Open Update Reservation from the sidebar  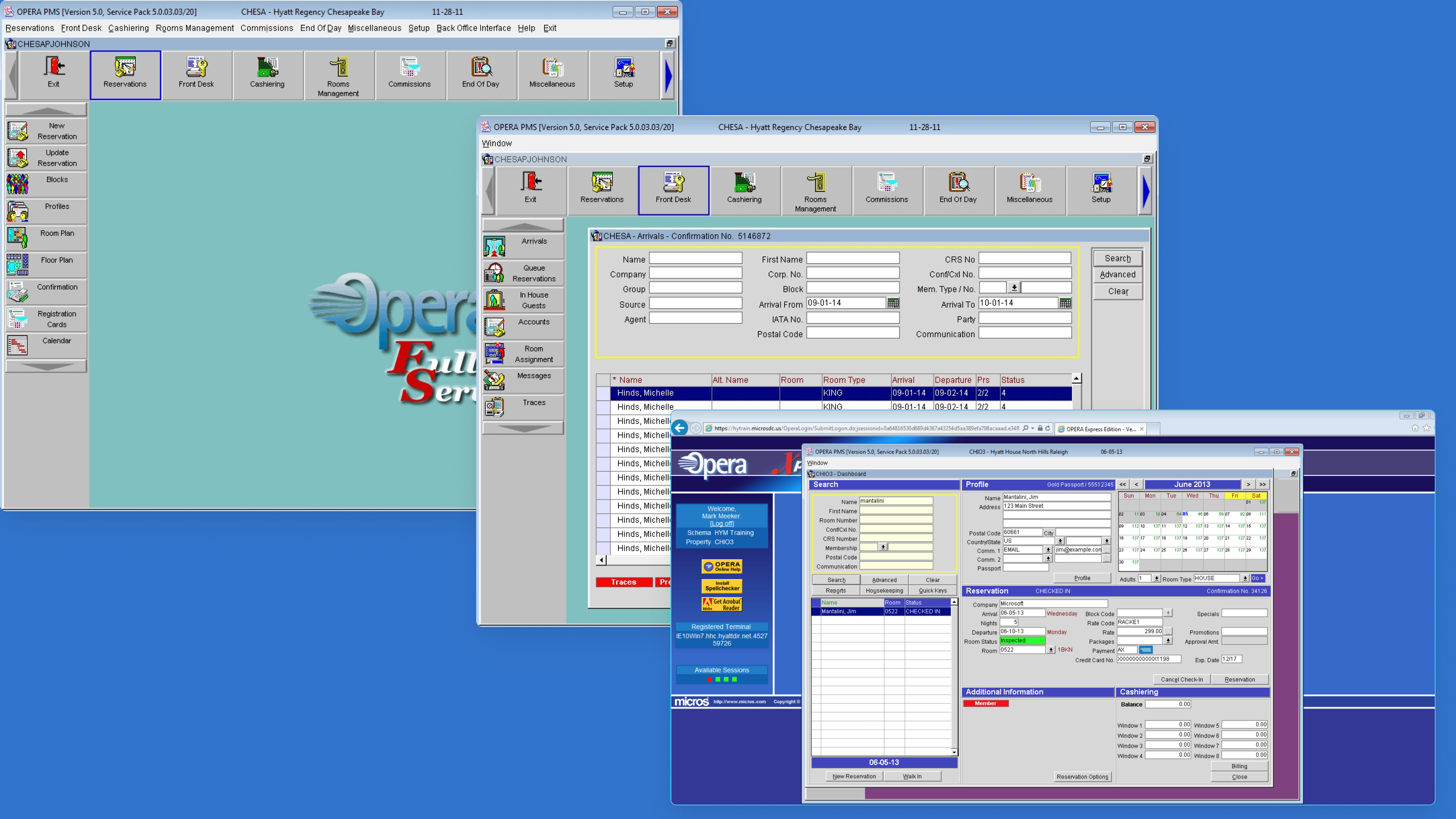(x=46, y=158)
